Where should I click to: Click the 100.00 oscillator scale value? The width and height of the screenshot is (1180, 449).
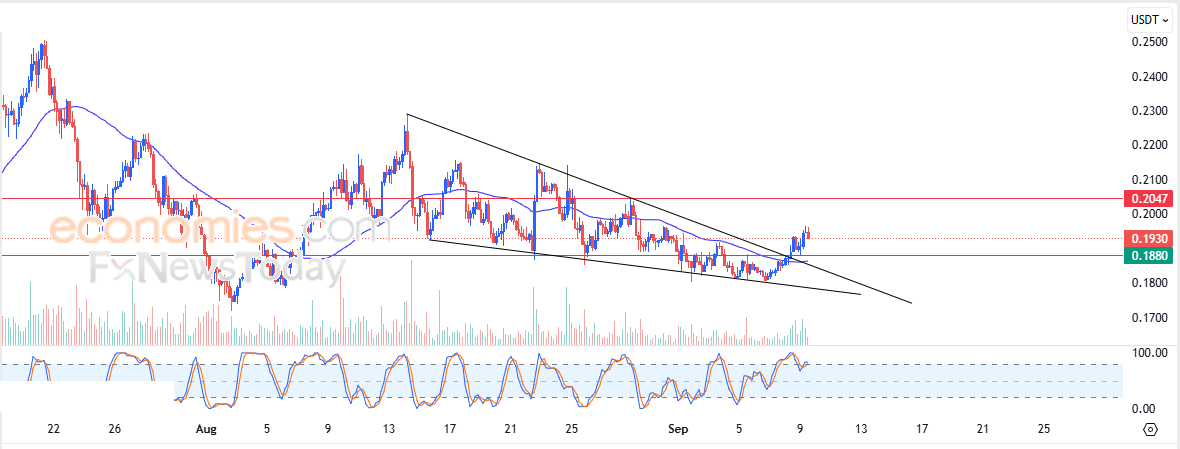click(x=1148, y=353)
